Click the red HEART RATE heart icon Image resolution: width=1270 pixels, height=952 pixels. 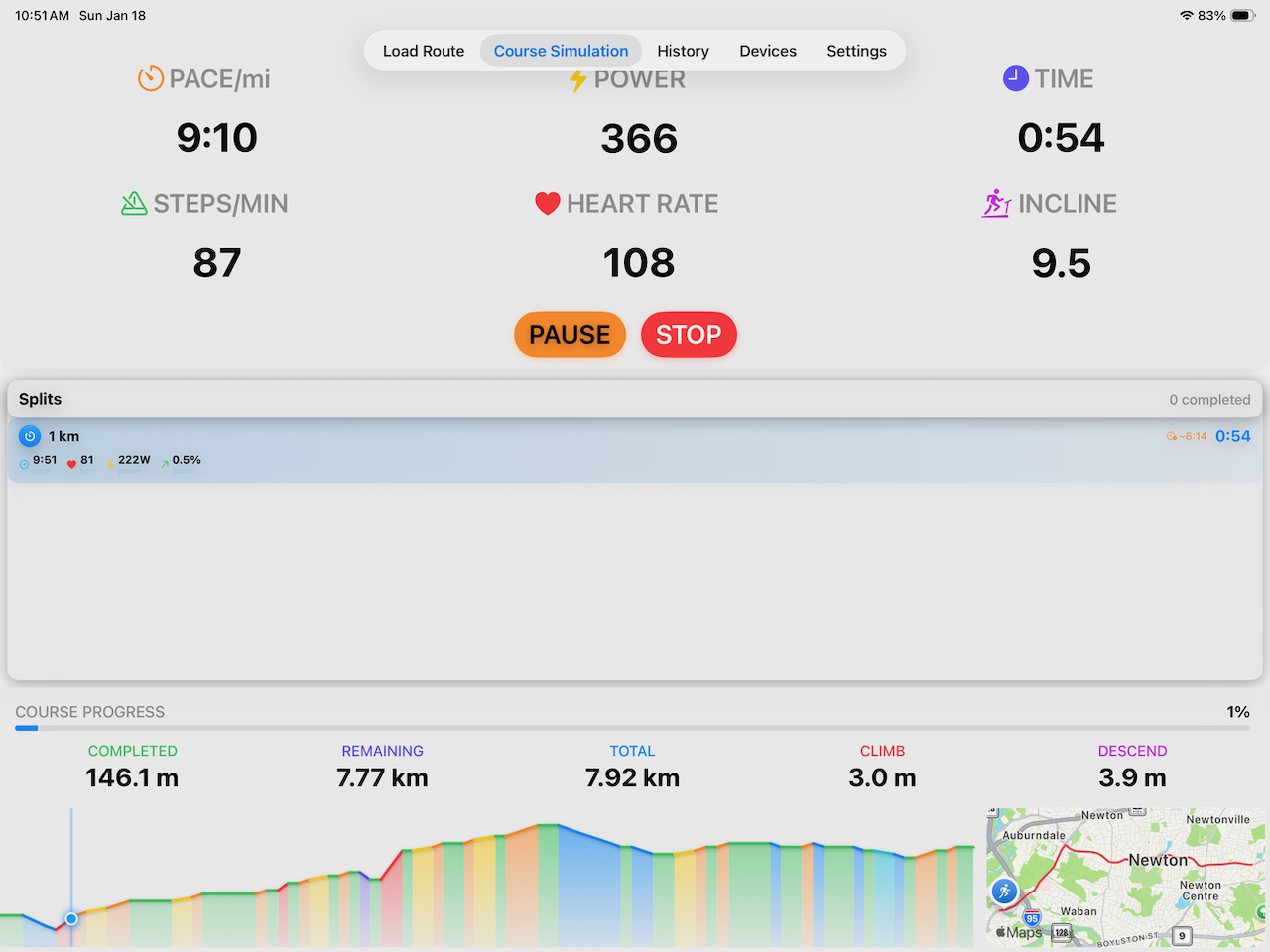click(547, 203)
